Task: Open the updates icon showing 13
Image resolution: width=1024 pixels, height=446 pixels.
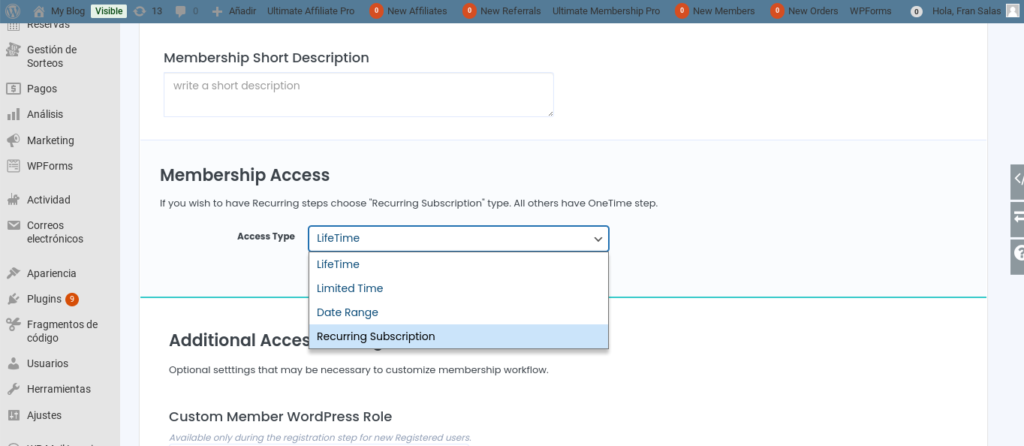Action: (x=139, y=11)
